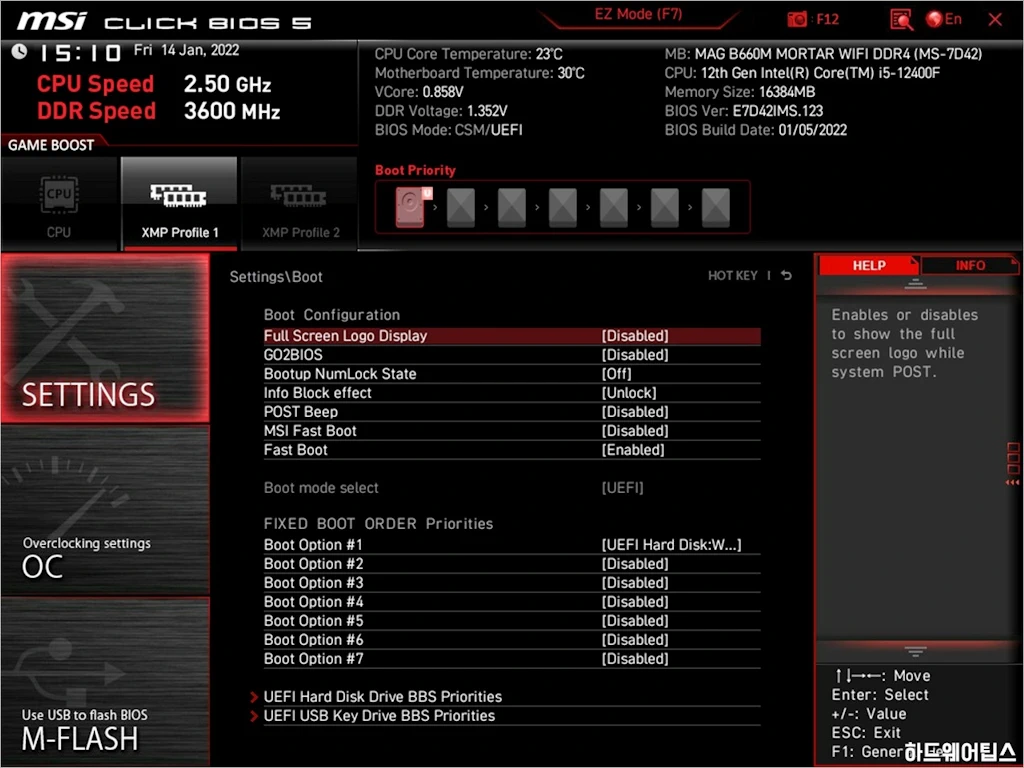Click the Settings\Boot breadcrumb path
The height and width of the screenshot is (768, 1024).
(276, 277)
